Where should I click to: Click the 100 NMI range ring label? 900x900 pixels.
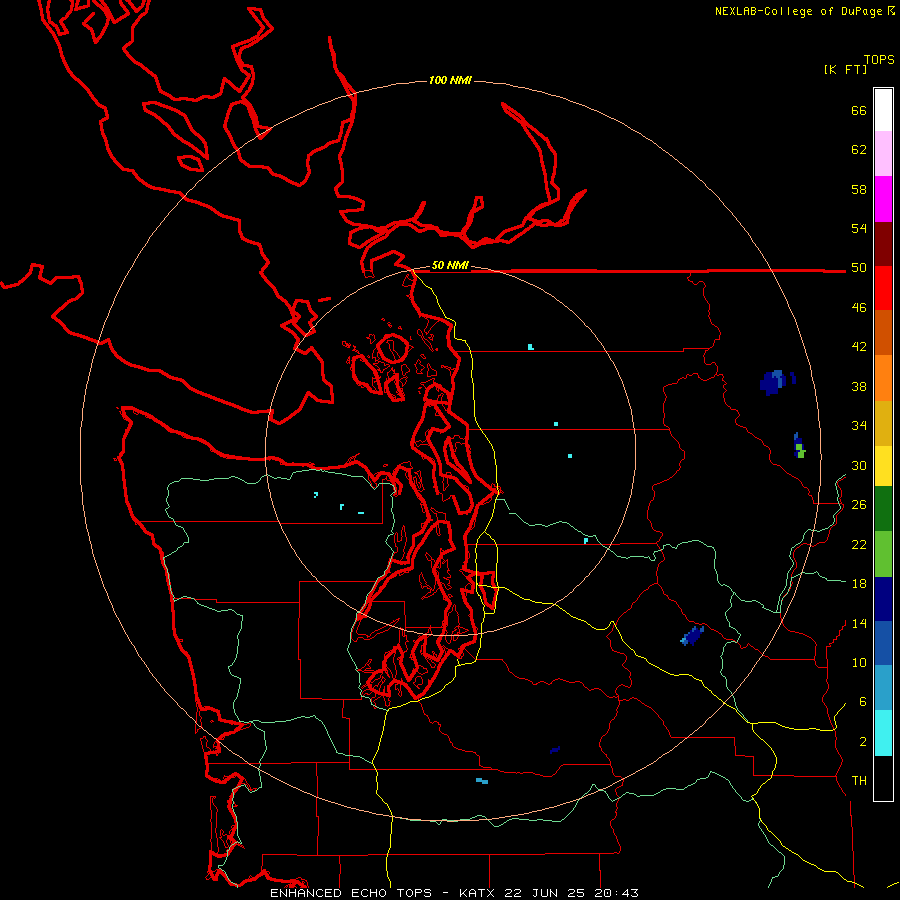click(450, 80)
